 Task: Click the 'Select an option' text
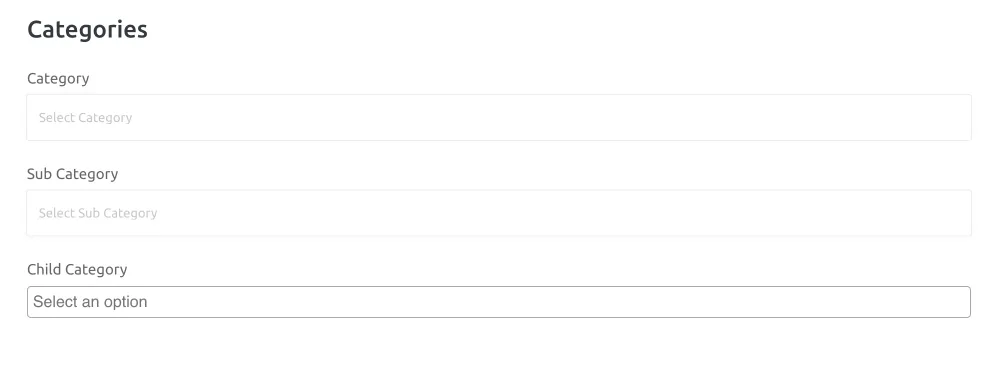tap(90, 302)
